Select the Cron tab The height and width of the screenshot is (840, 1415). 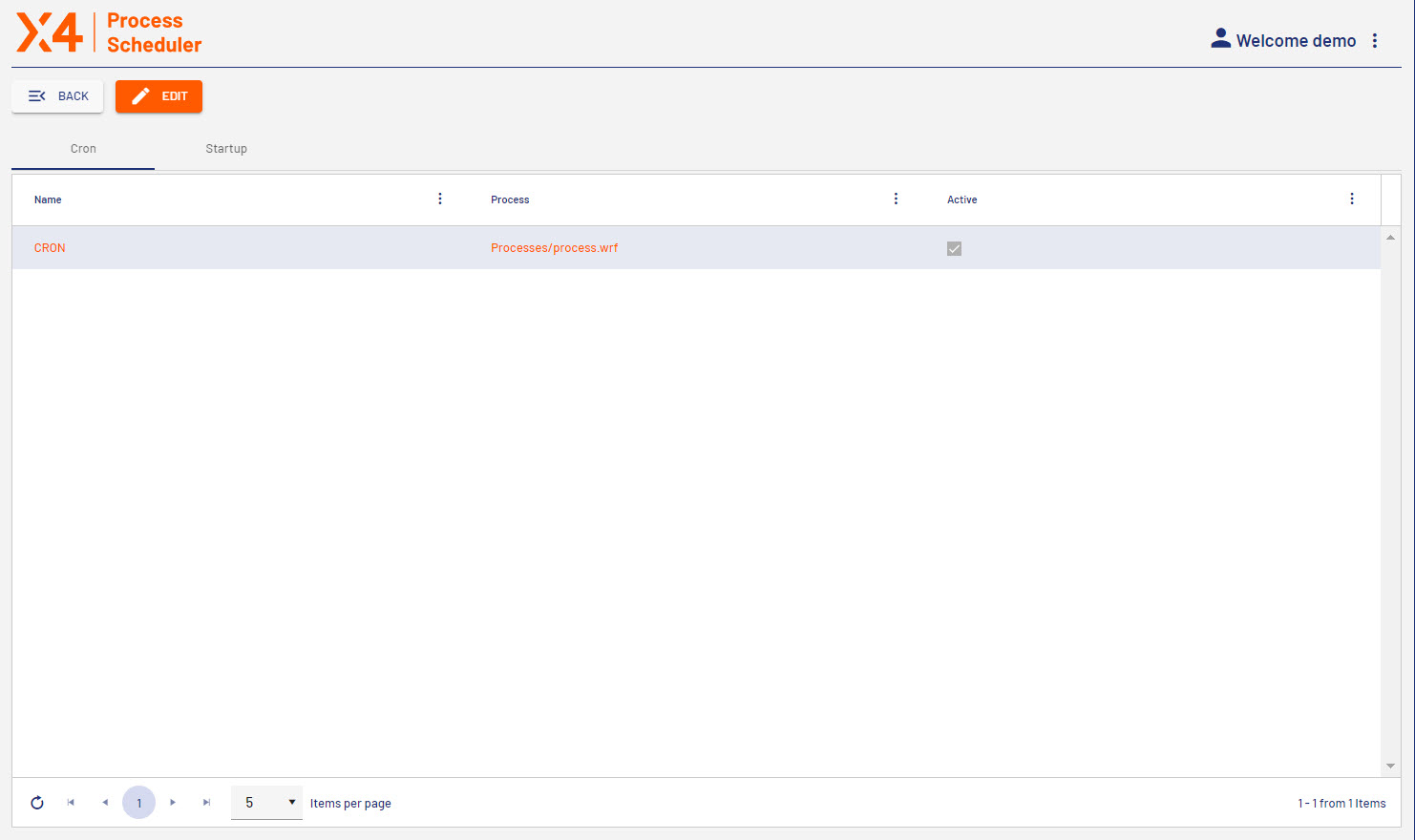83,149
